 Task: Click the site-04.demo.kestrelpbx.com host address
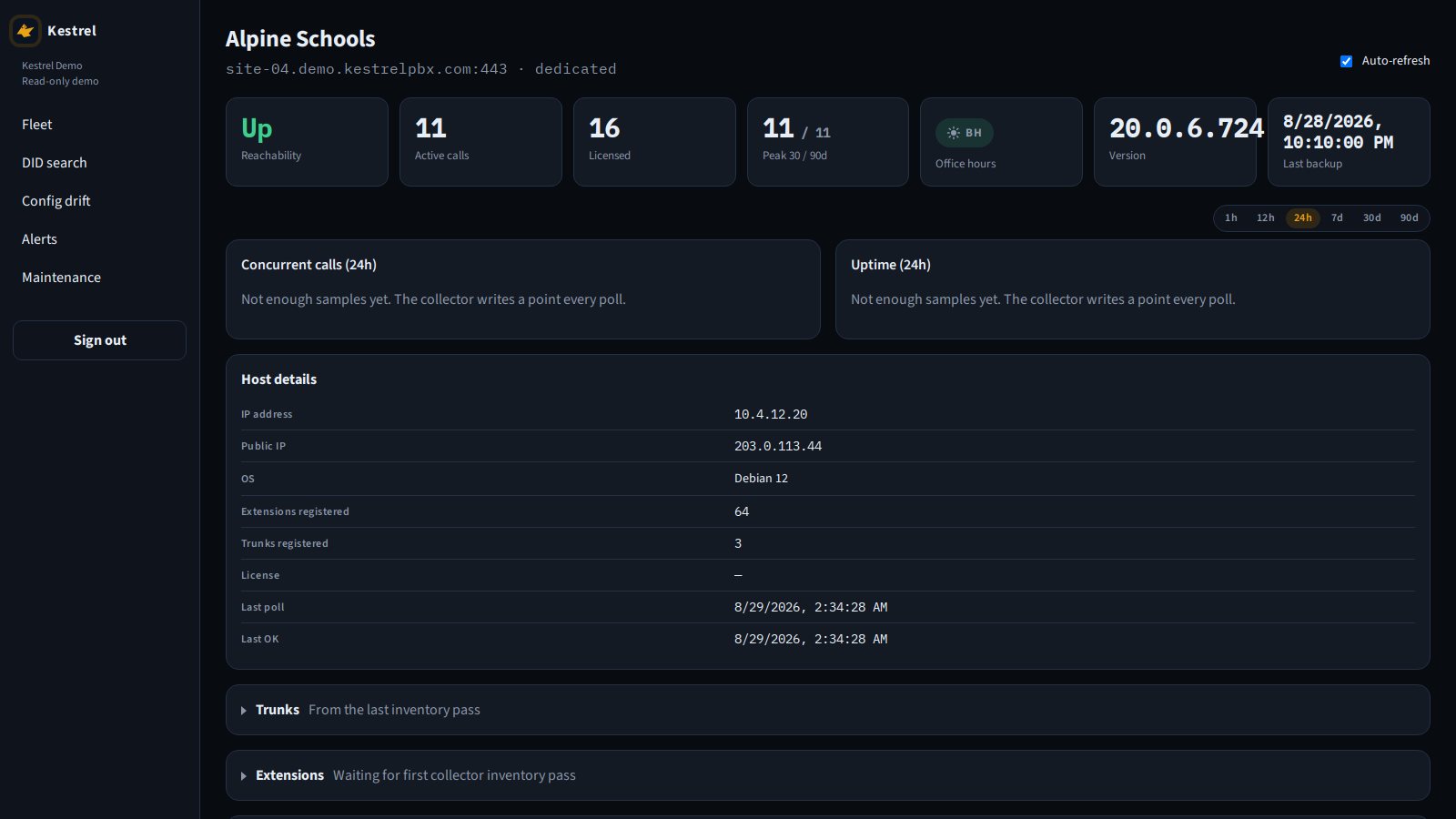click(366, 69)
